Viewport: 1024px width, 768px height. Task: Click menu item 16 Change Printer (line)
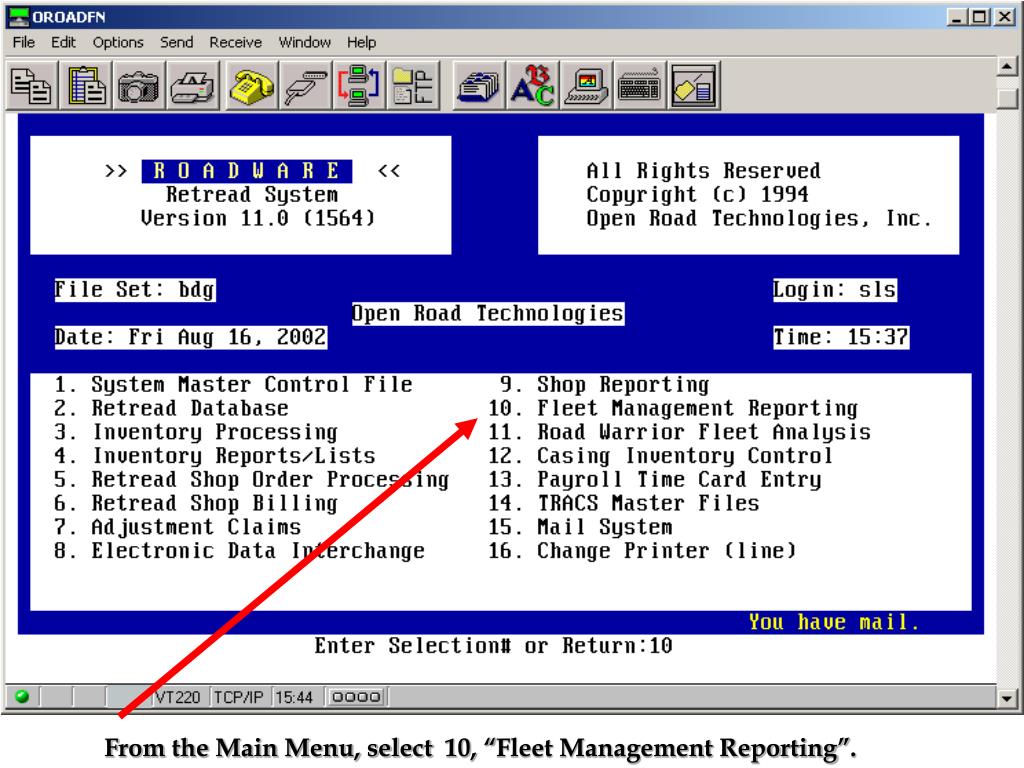pos(642,551)
